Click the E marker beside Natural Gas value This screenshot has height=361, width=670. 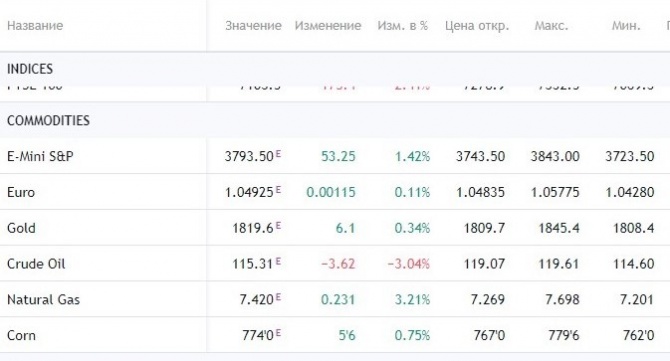pos(278,296)
